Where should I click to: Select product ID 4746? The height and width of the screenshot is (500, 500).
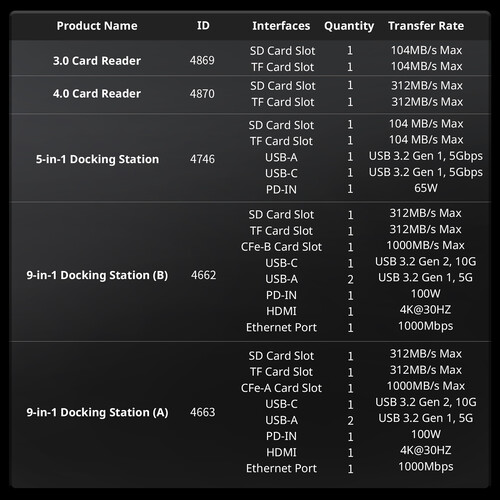[x=202, y=159]
